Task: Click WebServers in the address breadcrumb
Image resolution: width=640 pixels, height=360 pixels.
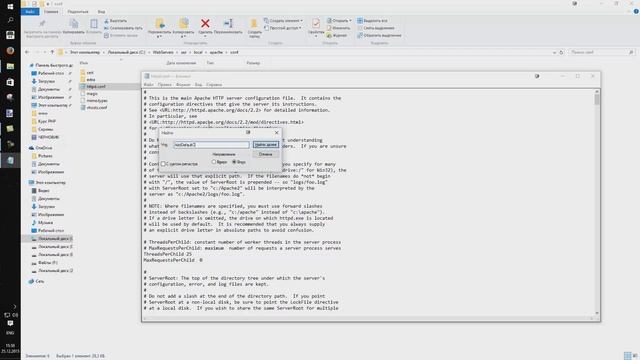Action: (163, 52)
